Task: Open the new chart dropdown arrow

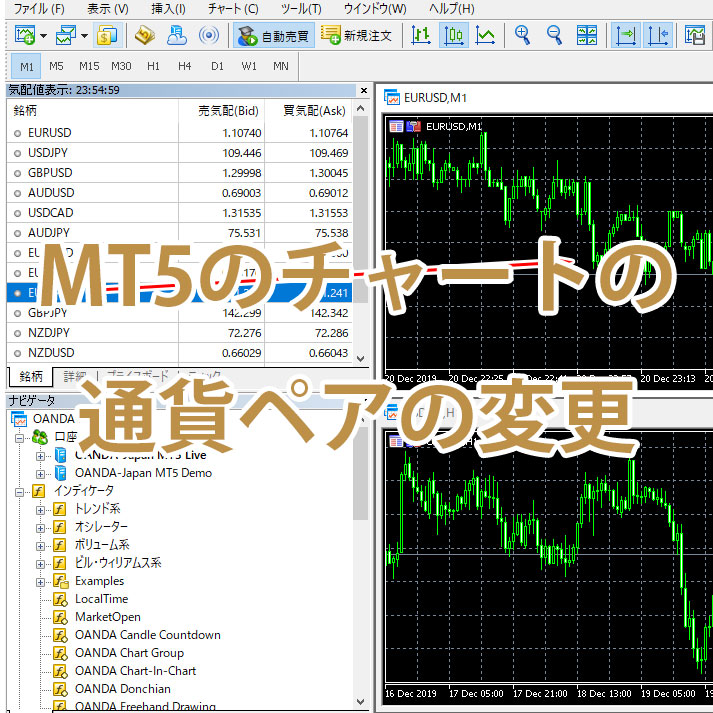Action: tap(44, 35)
